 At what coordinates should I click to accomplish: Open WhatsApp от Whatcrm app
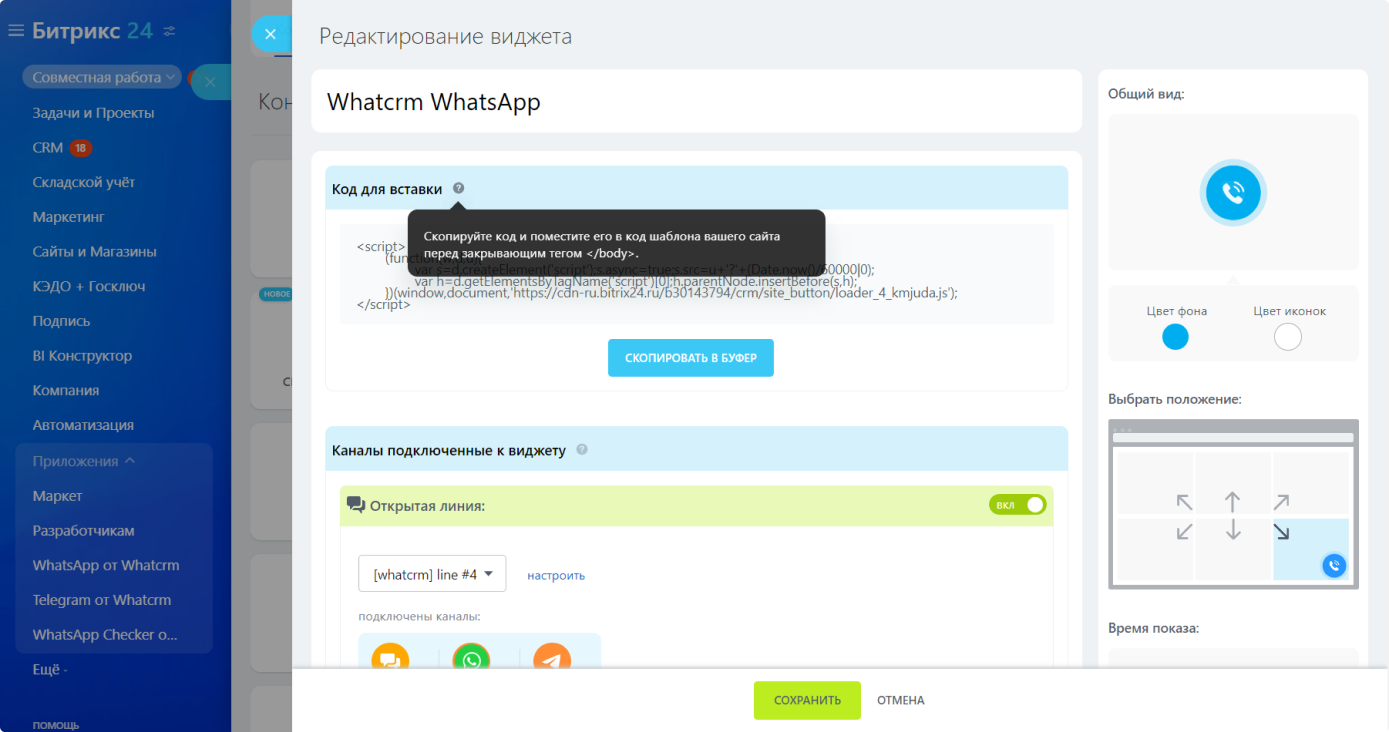pos(105,565)
